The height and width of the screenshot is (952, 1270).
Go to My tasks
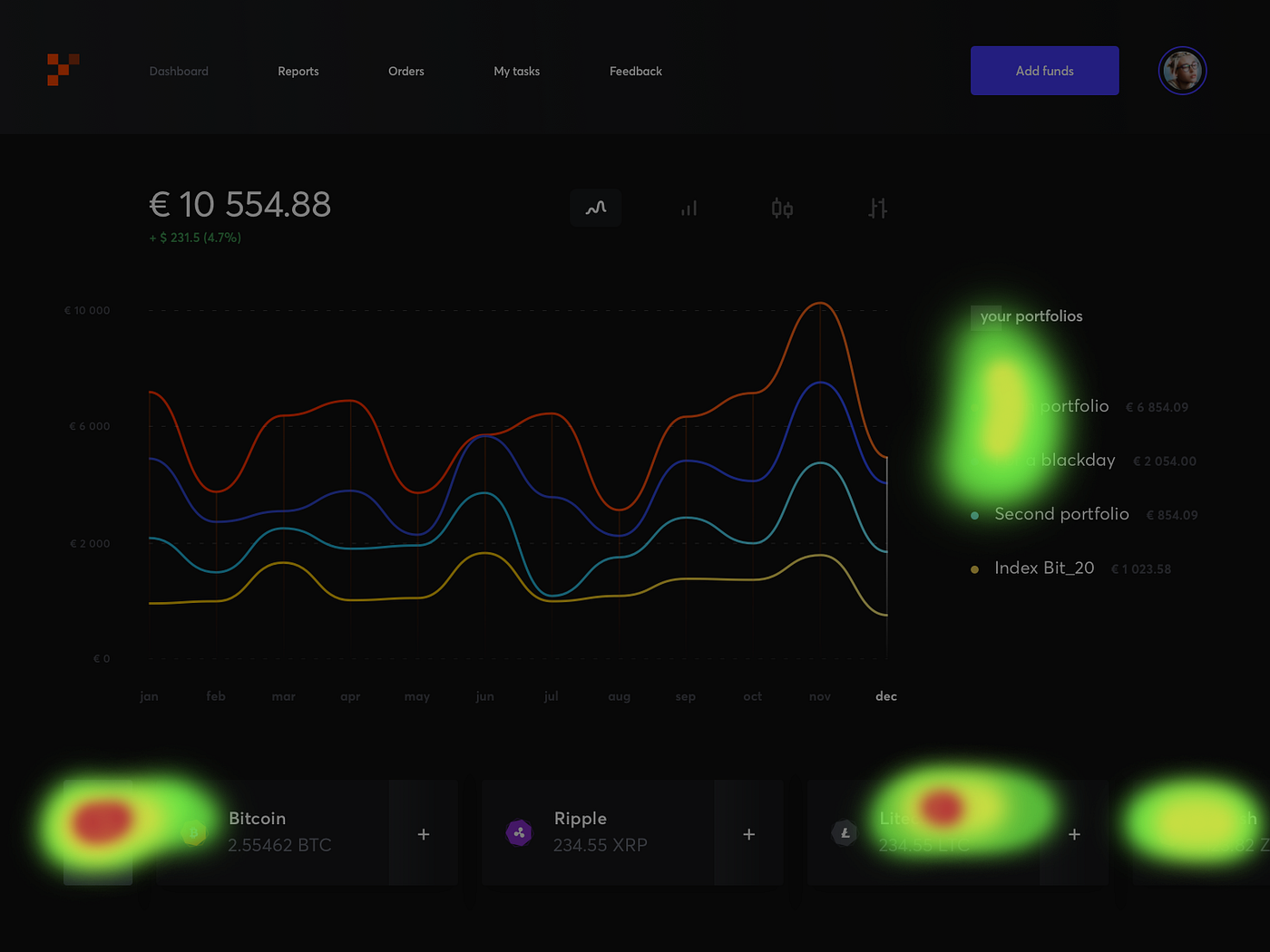click(x=516, y=71)
